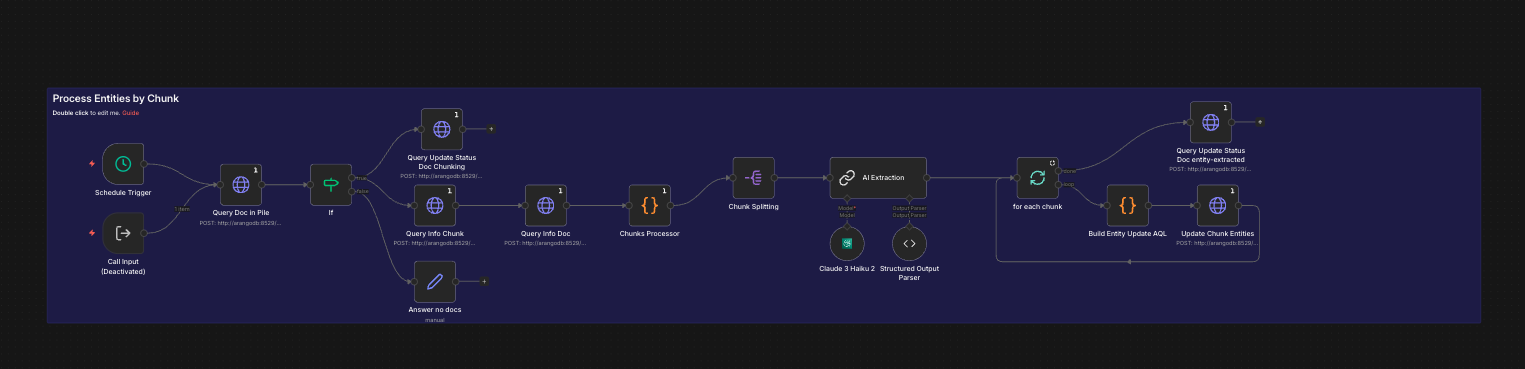Click the 'Claude 3 Haiku 2' label text

point(847,268)
